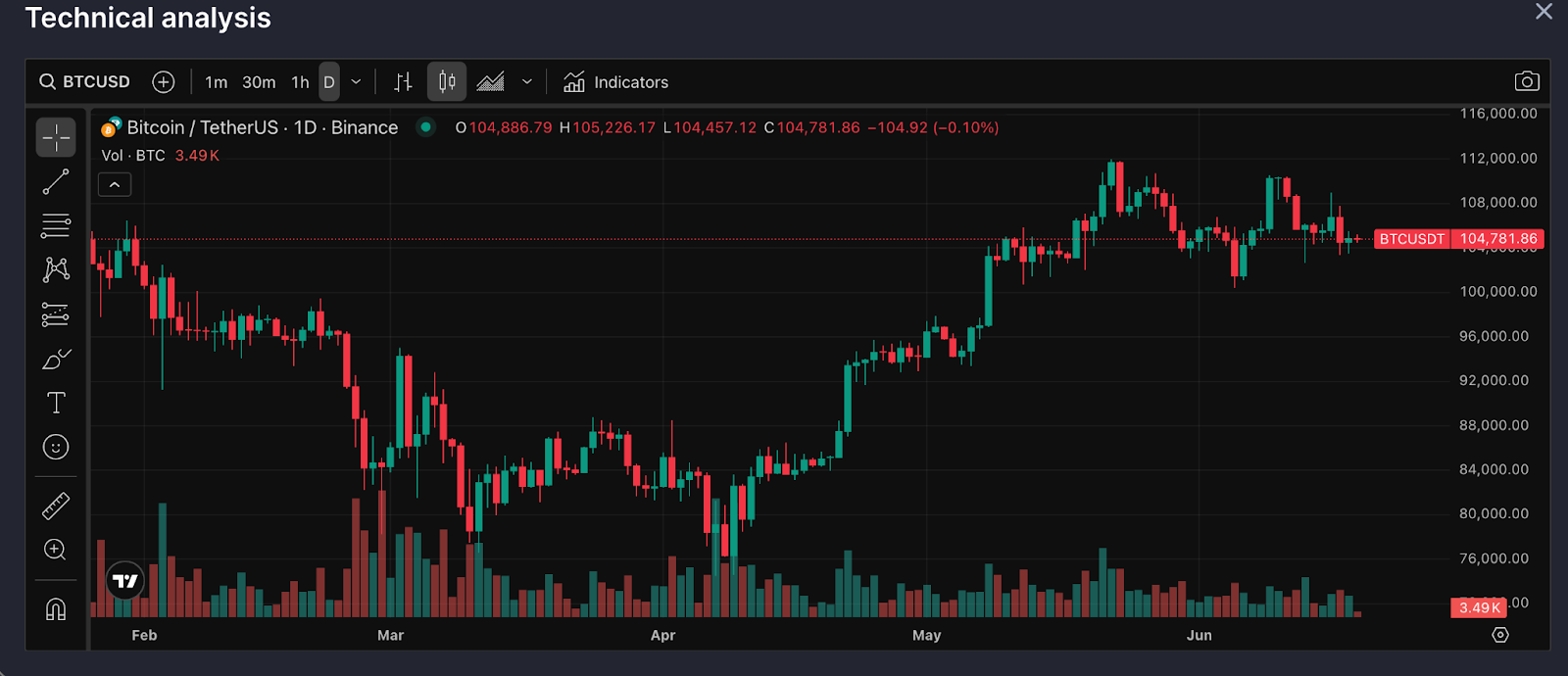Click the 112,000.00 price axis label
The width and height of the screenshot is (1568, 676).
pyautogui.click(x=1498, y=158)
